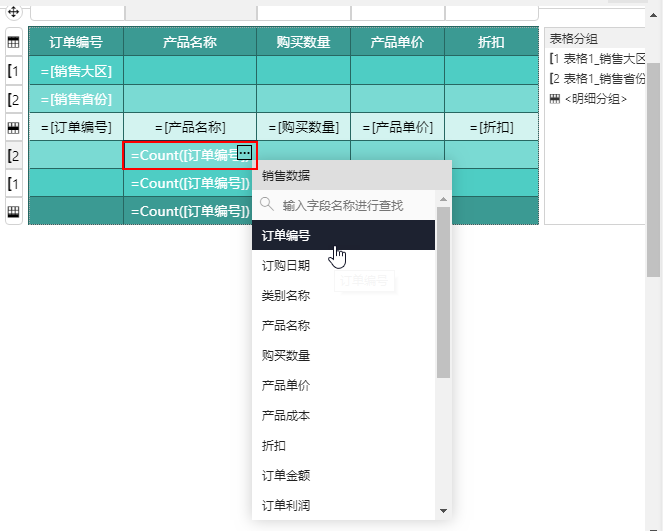
Task: Select 表格1_销售省份 group in tree
Action: pos(602,79)
